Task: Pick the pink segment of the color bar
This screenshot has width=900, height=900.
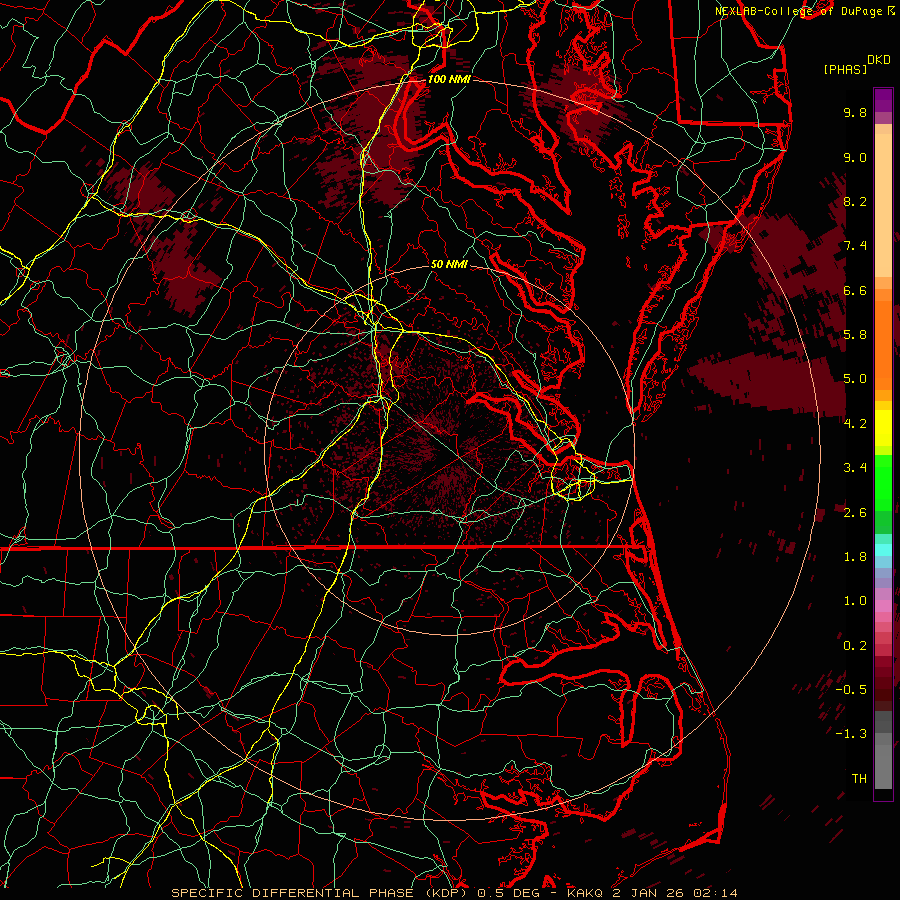Action: point(883,606)
